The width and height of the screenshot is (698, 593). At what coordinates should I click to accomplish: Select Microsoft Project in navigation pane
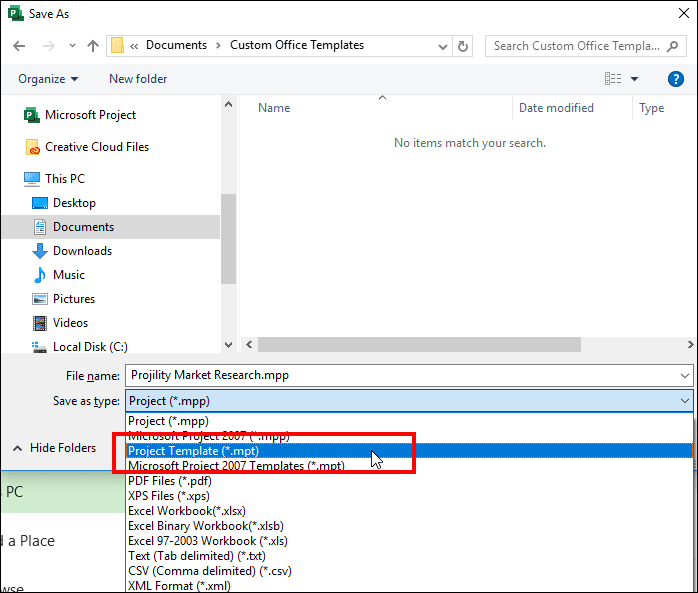[x=90, y=115]
